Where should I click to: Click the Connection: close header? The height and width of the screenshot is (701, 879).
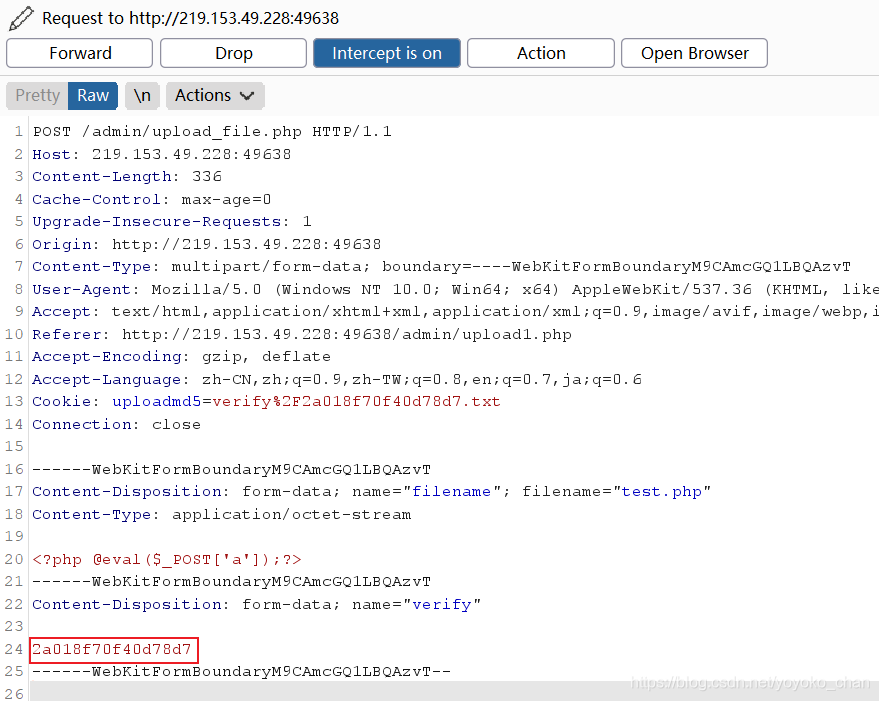(117, 425)
